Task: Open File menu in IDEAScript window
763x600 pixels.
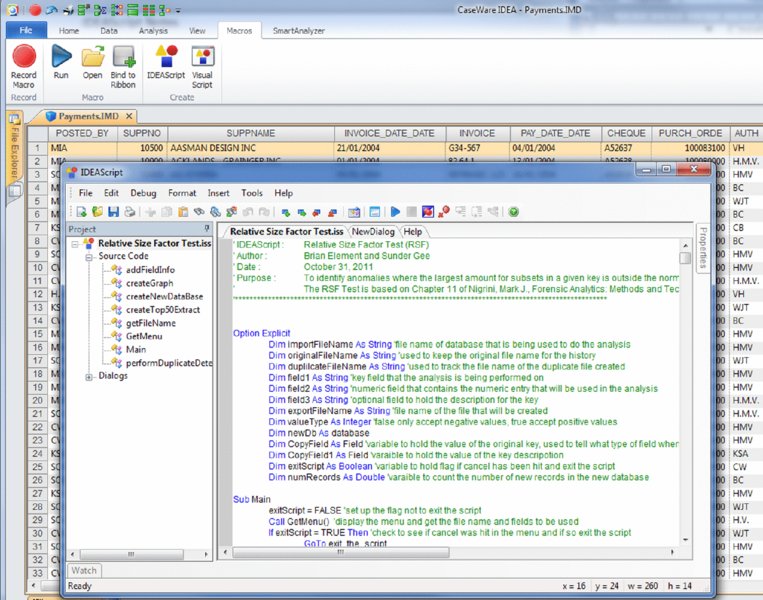Action: coord(86,193)
